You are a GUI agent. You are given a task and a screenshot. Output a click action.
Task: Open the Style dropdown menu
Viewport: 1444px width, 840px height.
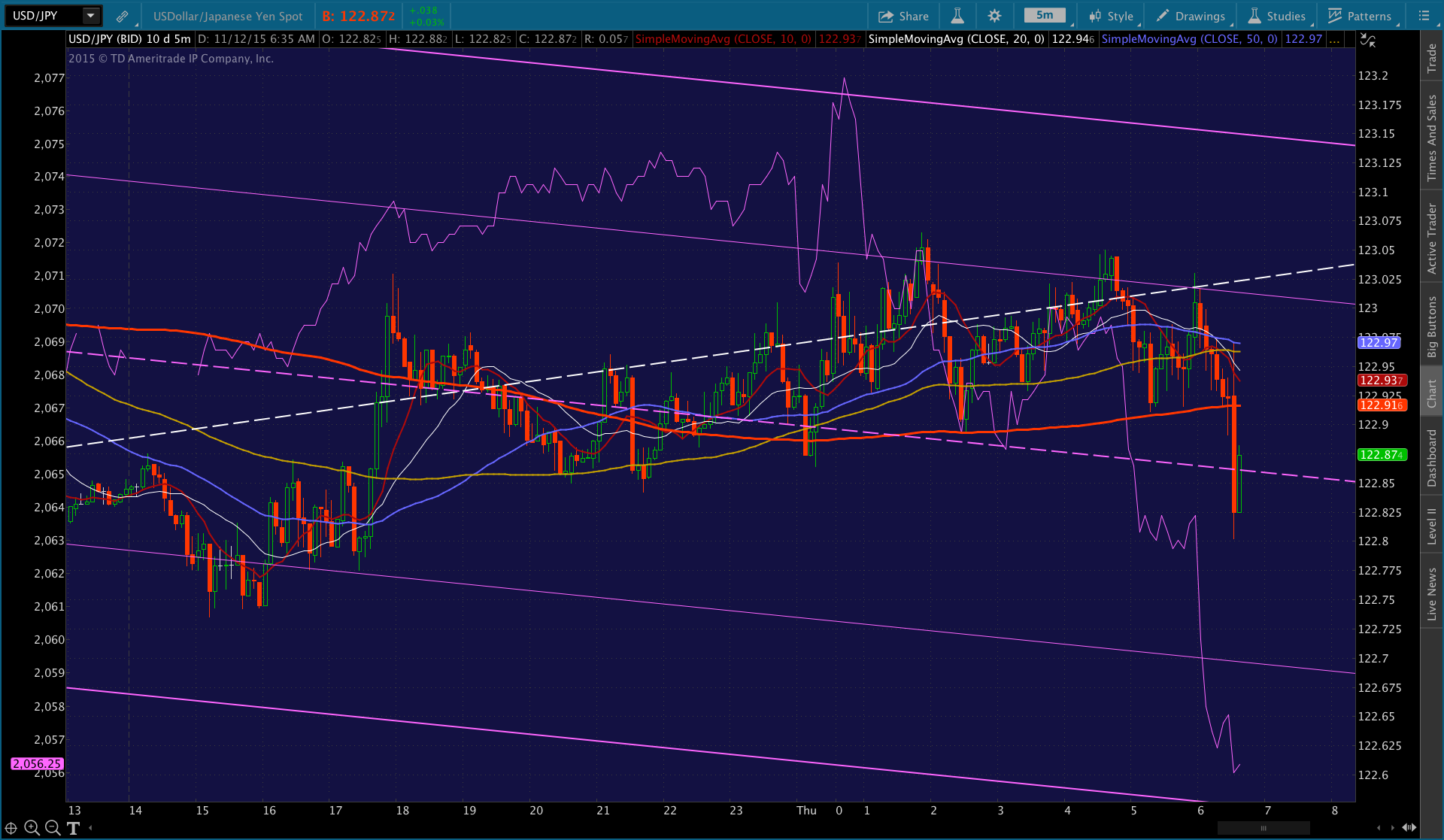pyautogui.click(x=1112, y=16)
